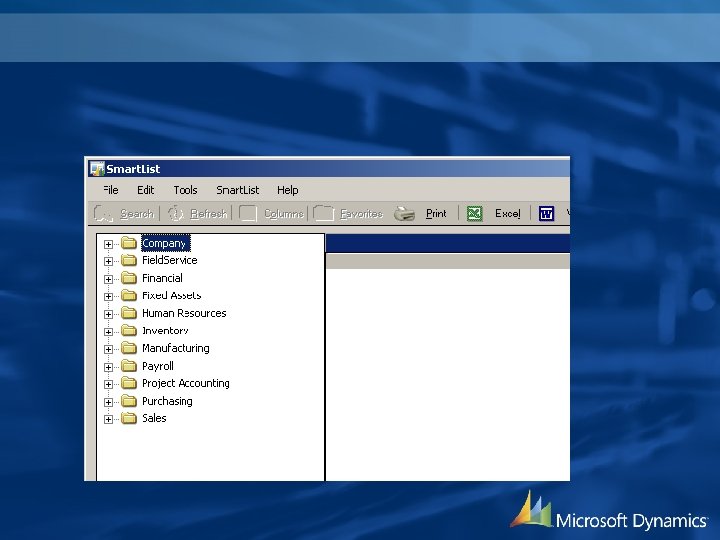This screenshot has width=720, height=540.
Task: Expand the Human Resources tree node
Action: (x=108, y=315)
